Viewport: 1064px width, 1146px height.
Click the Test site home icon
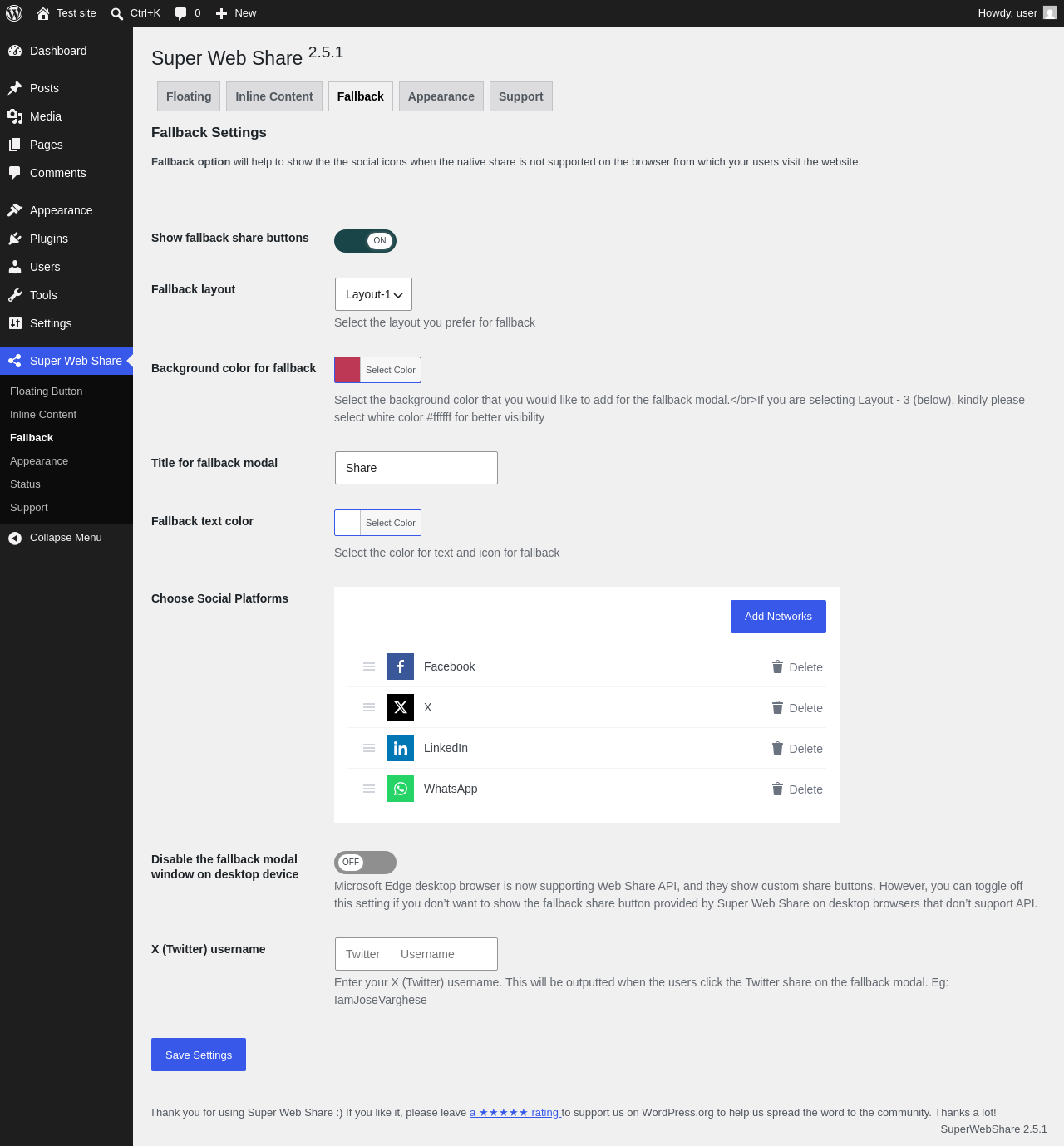(x=43, y=13)
